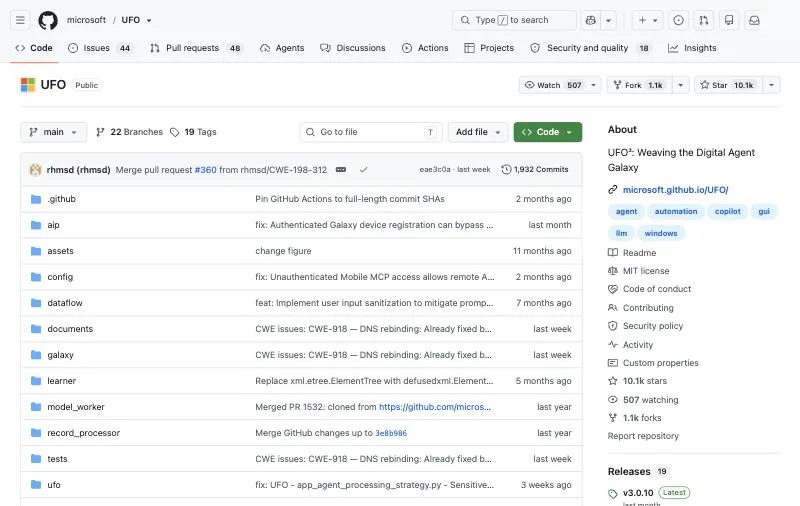View the 1,932 Commits history
Screen dimensions: 800x506
535,169
